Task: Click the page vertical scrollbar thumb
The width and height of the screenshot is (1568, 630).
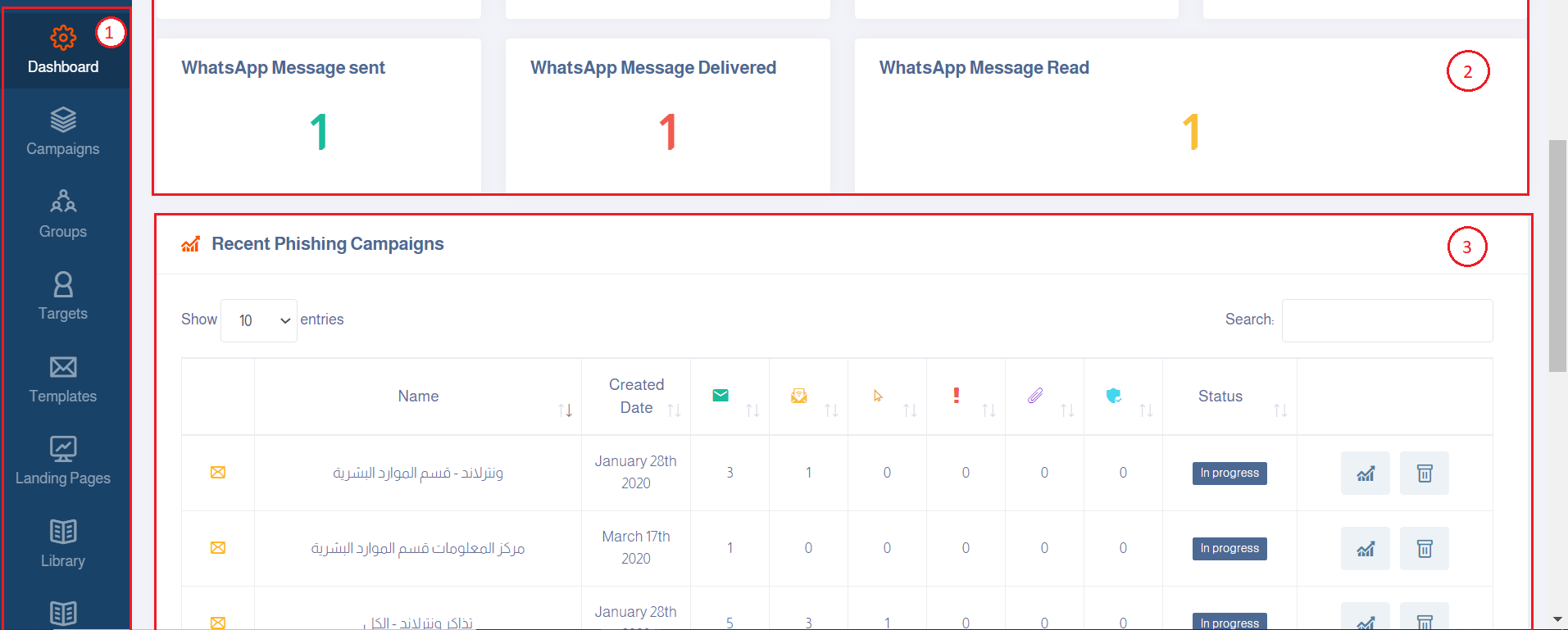Action: [x=1557, y=256]
